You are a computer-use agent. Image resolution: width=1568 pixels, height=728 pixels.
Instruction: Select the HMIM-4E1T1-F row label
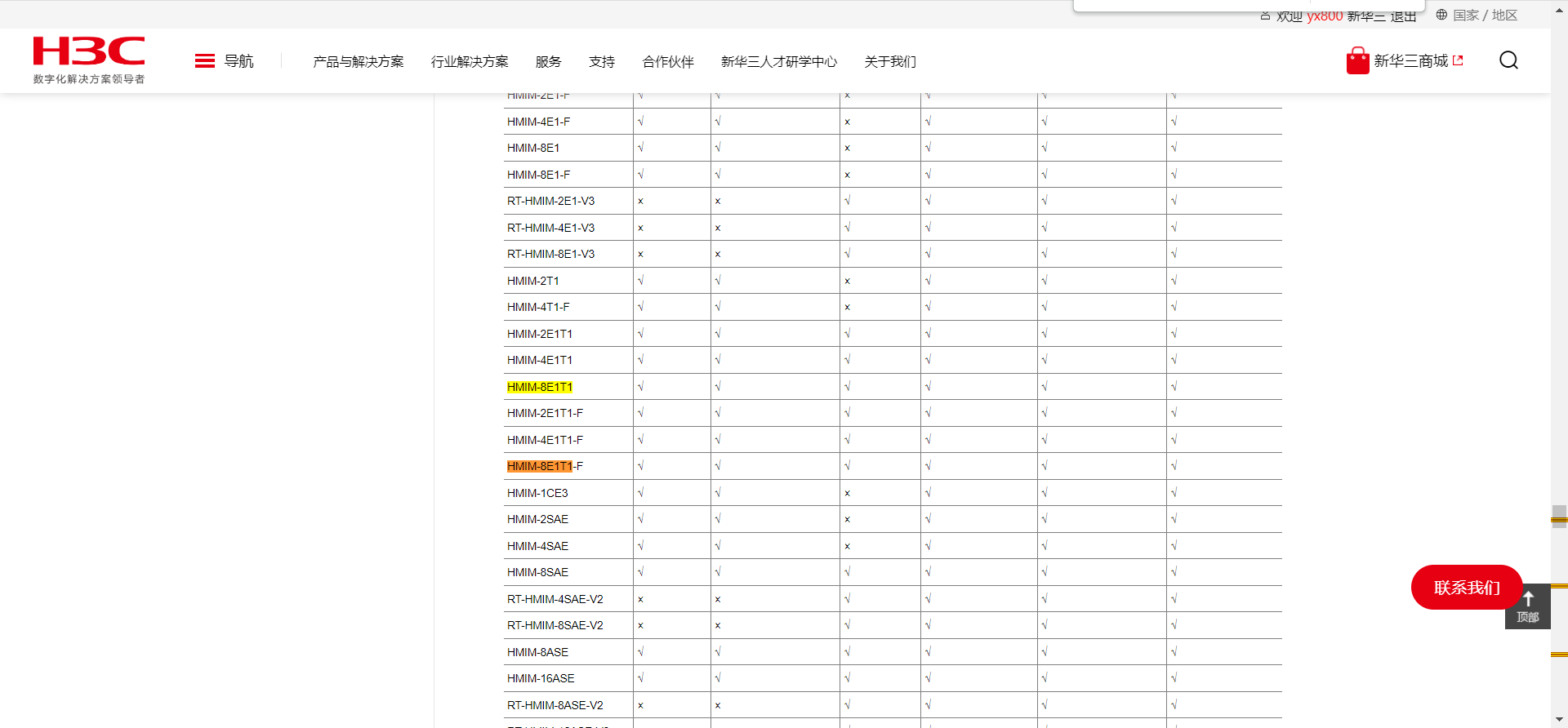point(546,440)
